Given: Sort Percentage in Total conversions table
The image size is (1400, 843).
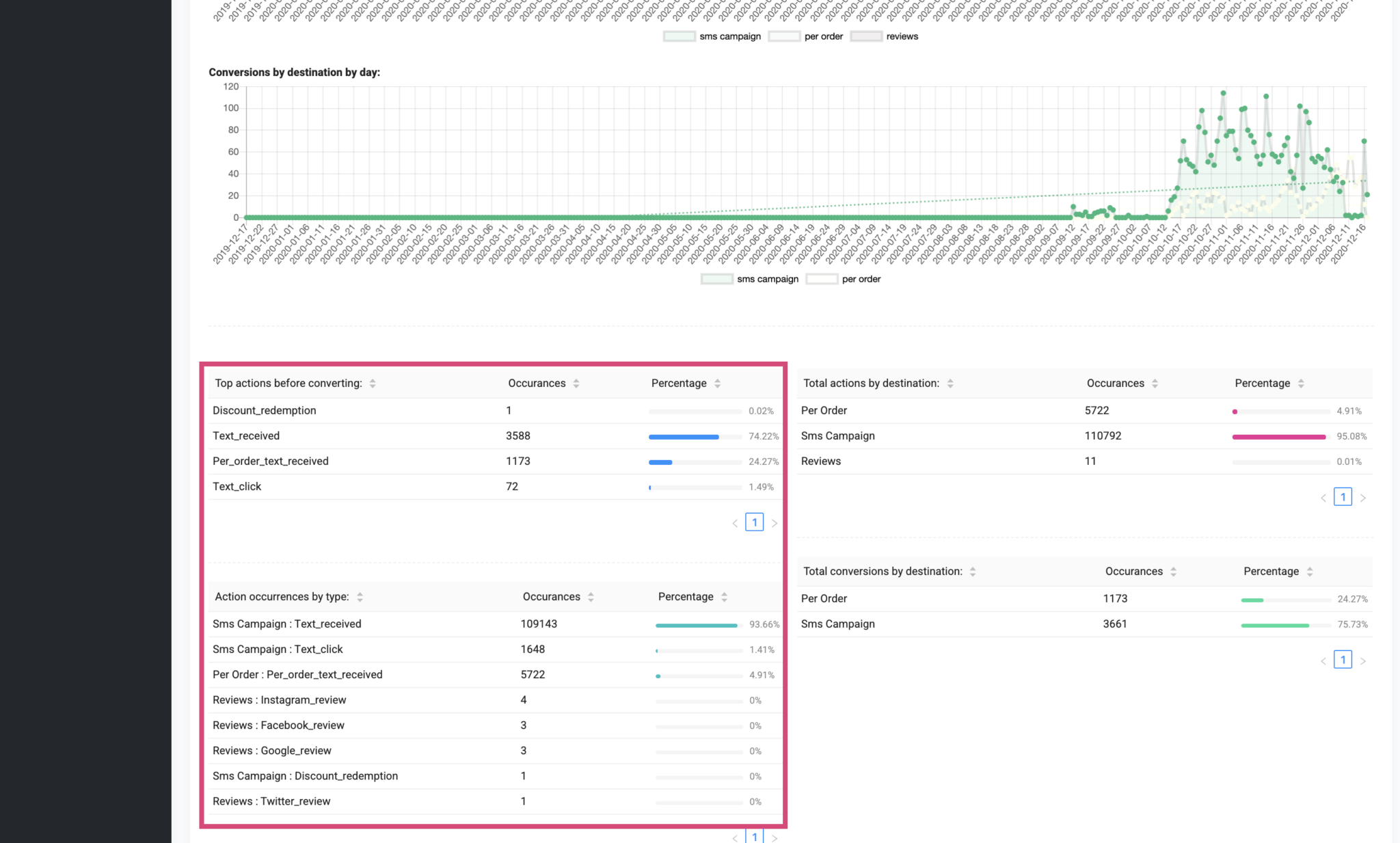Looking at the screenshot, I should point(1310,572).
